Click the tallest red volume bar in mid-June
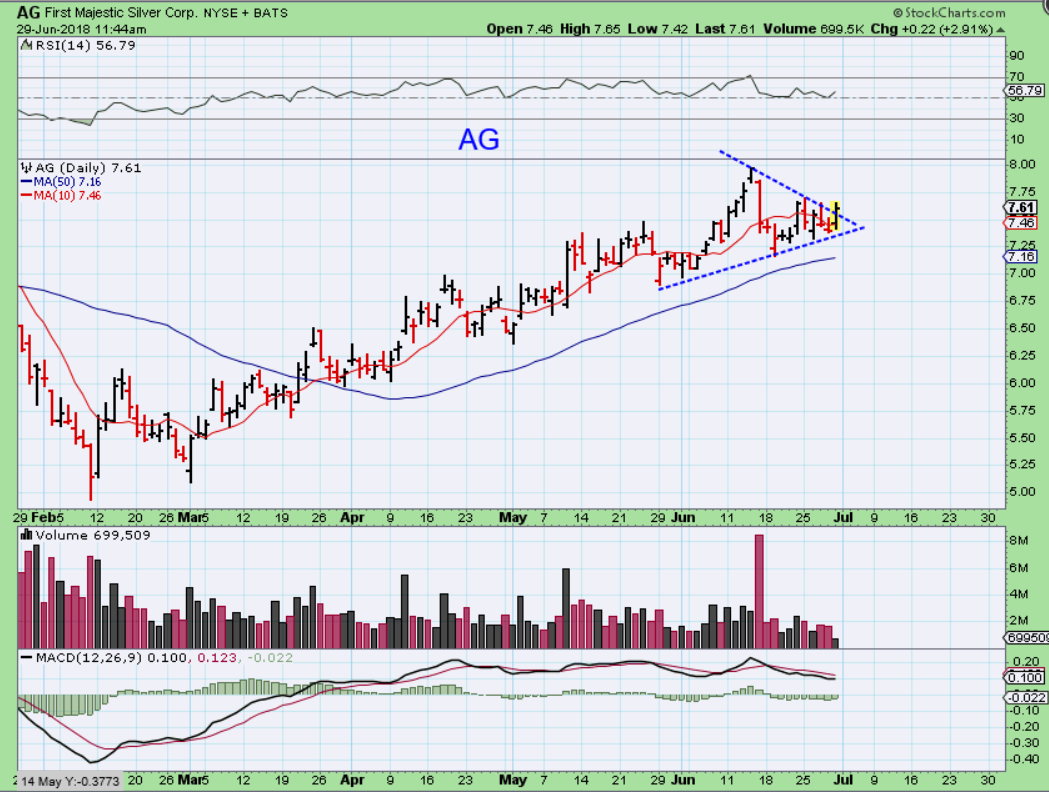Viewport: 1049px width, 792px height. (759, 591)
